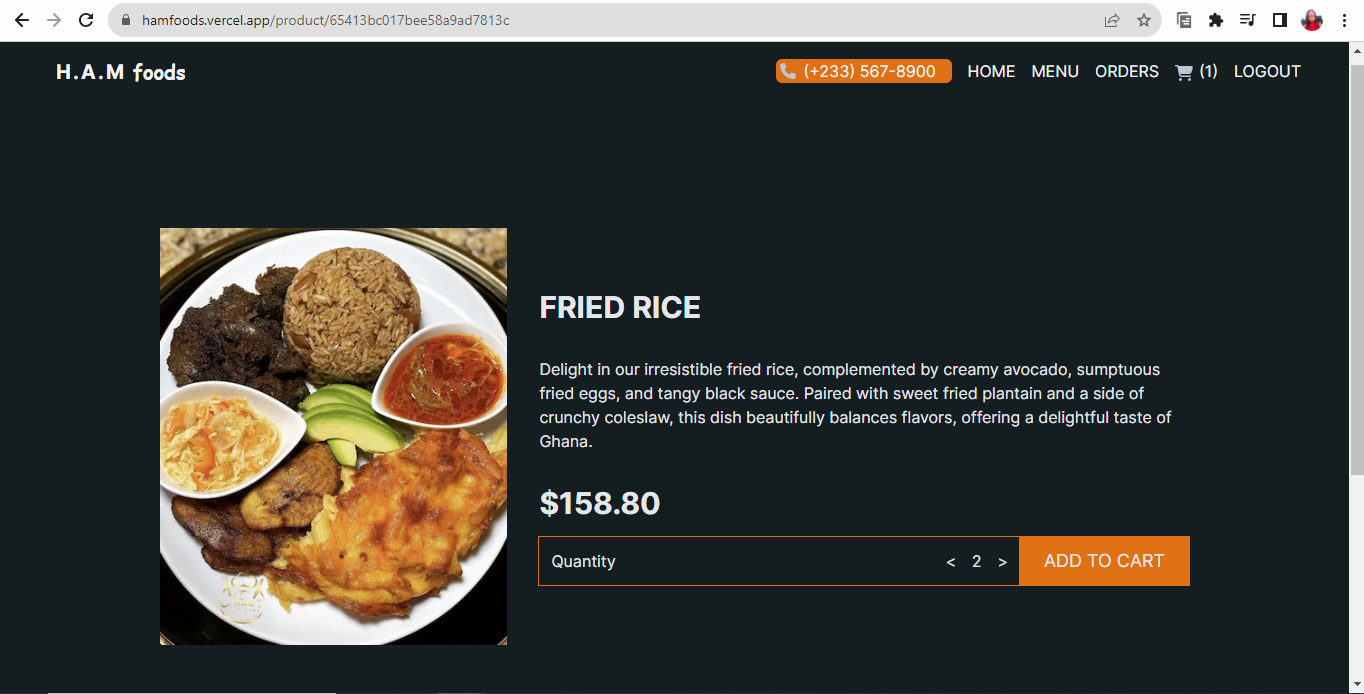Open the MENU page
This screenshot has height=694, width=1364.
(1055, 72)
